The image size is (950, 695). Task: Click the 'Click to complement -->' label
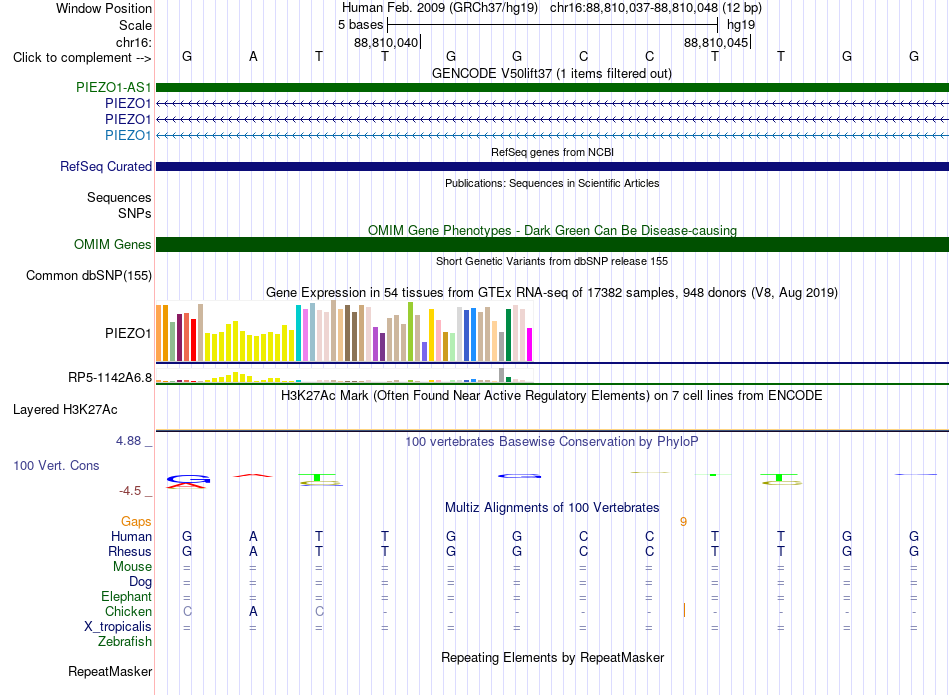[82, 58]
